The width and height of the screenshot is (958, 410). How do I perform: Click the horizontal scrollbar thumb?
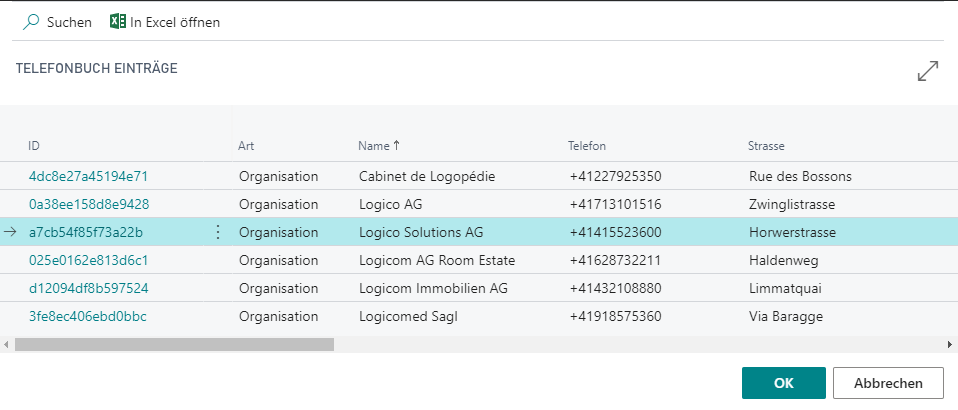(x=174, y=345)
